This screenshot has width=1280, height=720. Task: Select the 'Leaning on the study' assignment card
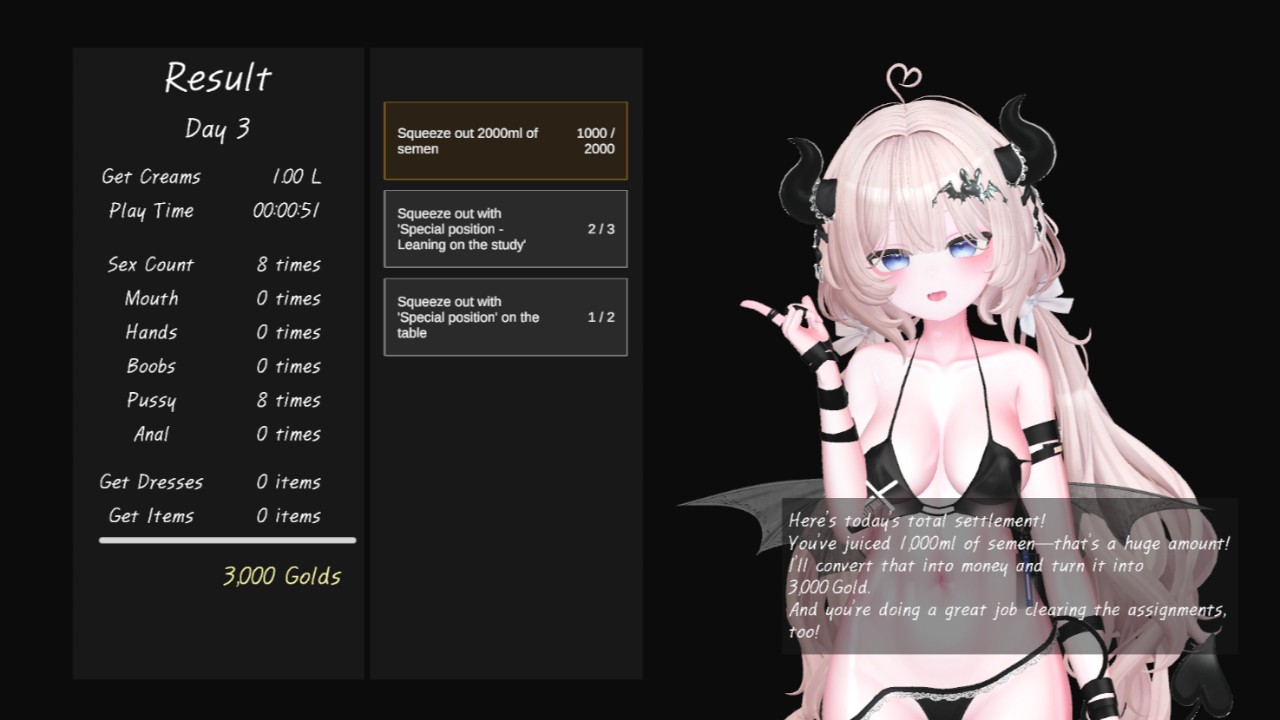pyautogui.click(x=506, y=229)
